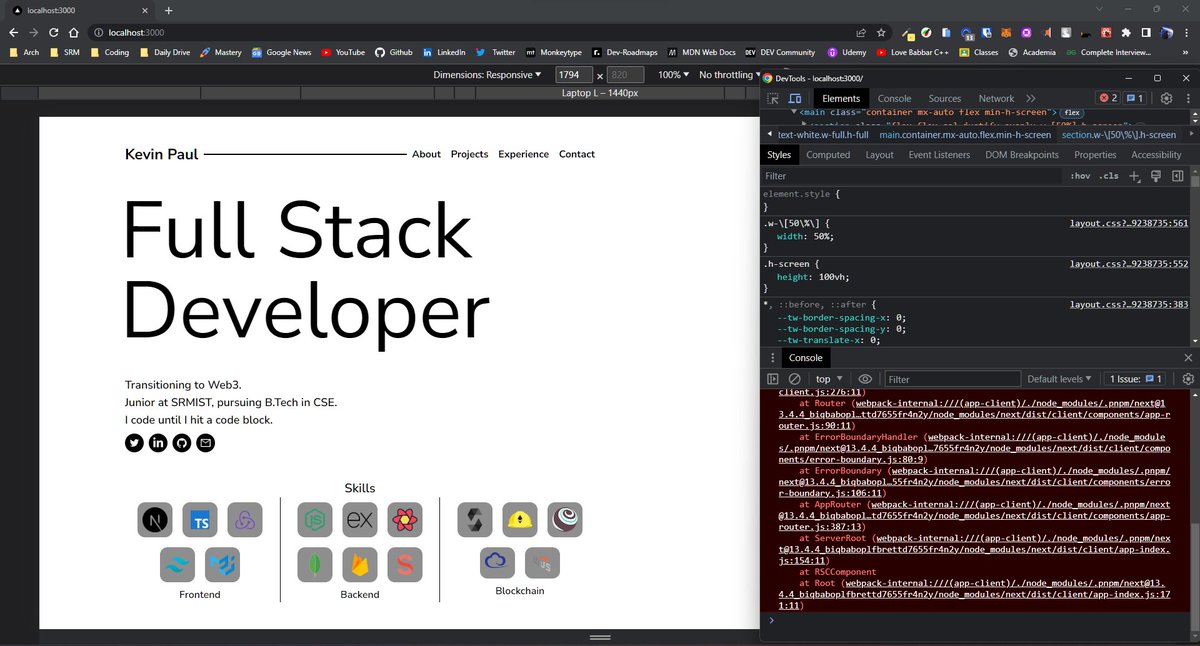Show the console sidebar panel
Screen dimensions: 1200x646
(x=771, y=378)
